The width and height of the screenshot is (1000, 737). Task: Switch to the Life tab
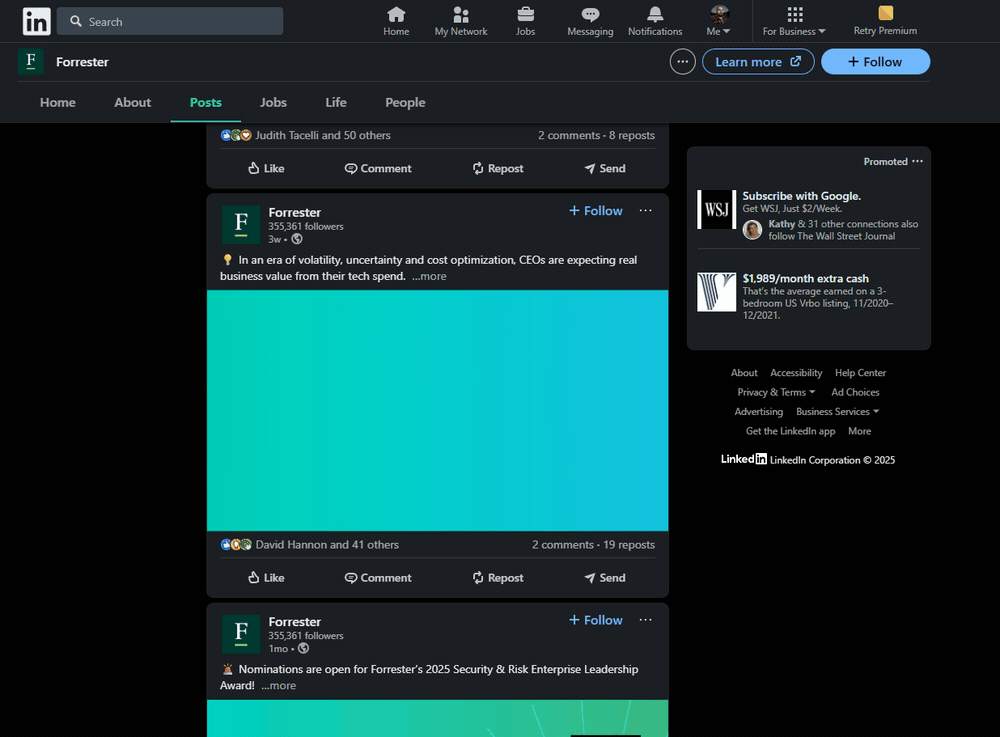tap(336, 103)
